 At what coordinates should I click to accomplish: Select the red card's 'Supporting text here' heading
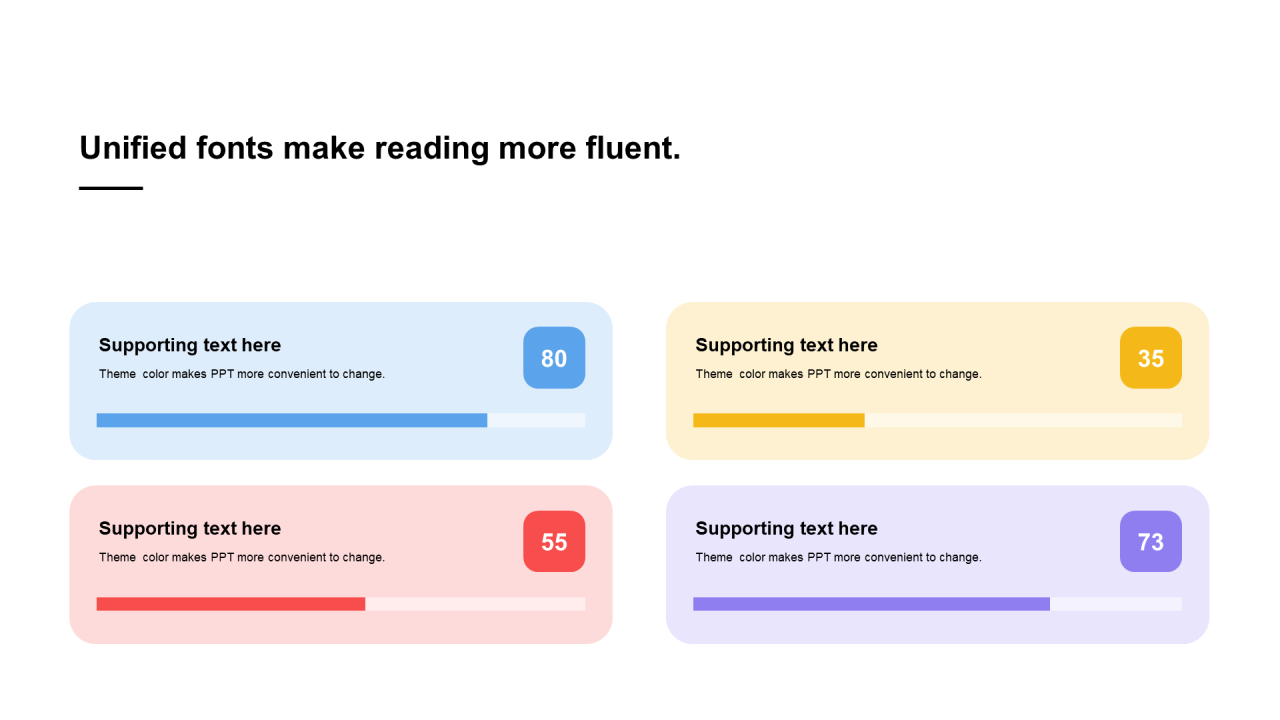coord(190,529)
